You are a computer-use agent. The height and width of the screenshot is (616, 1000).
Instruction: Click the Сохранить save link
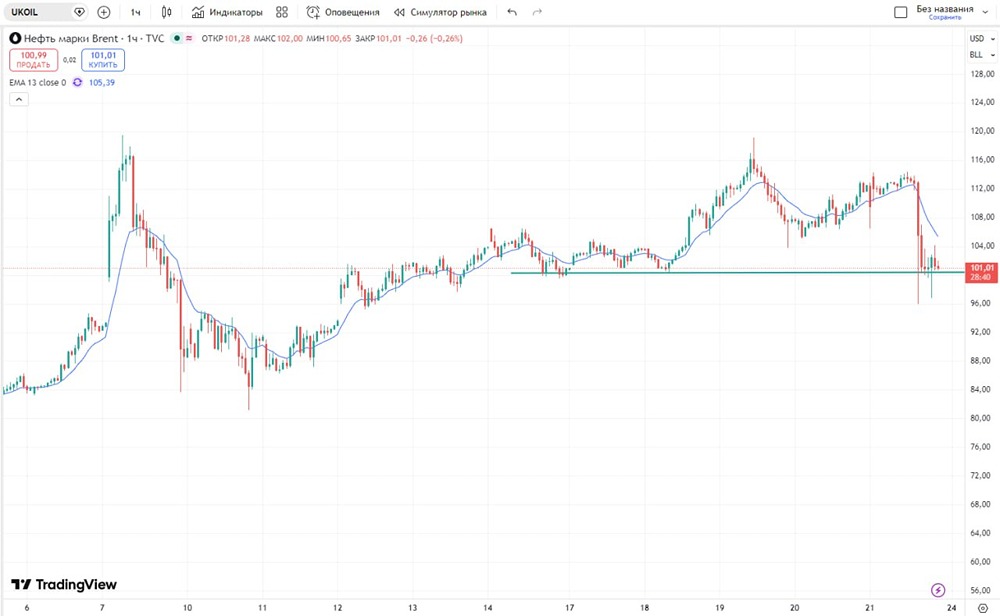pos(944,18)
